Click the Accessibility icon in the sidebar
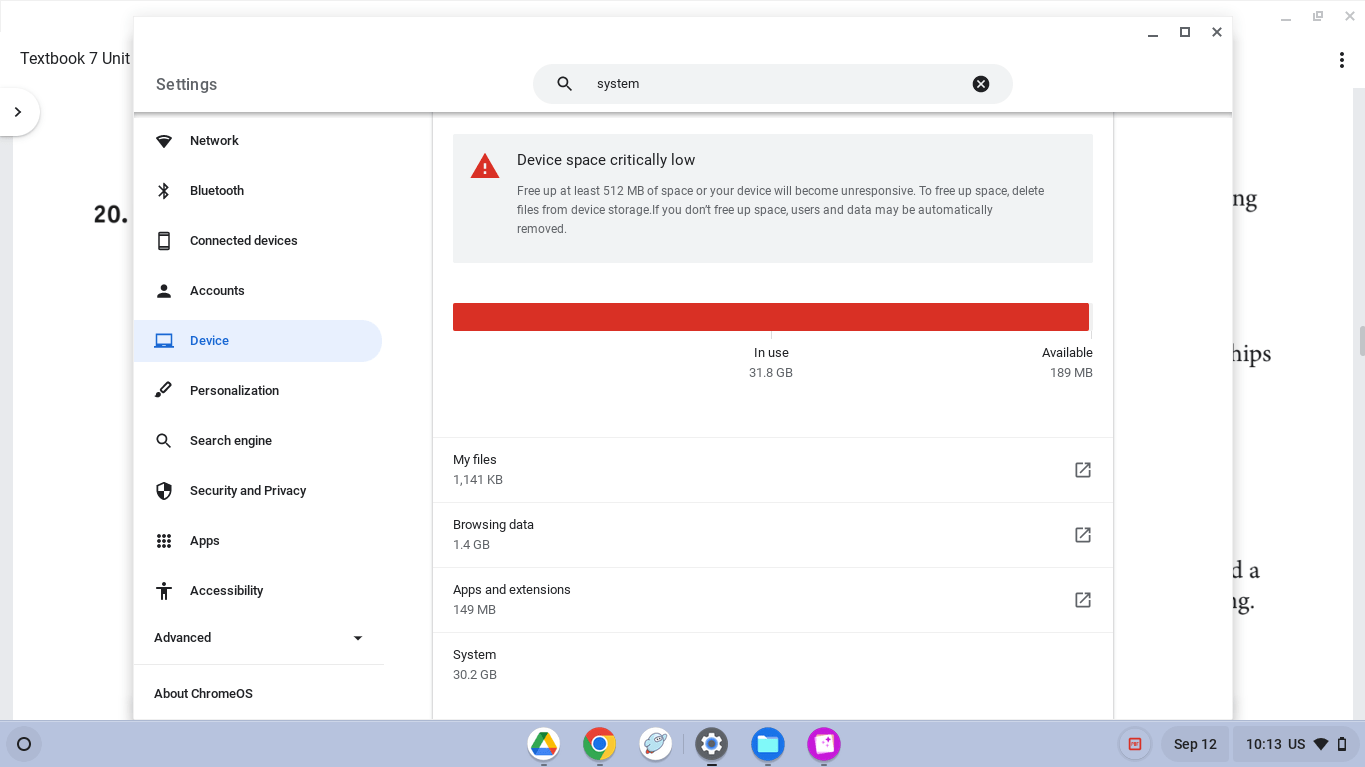The image size is (1365, 767). pyautogui.click(x=163, y=590)
